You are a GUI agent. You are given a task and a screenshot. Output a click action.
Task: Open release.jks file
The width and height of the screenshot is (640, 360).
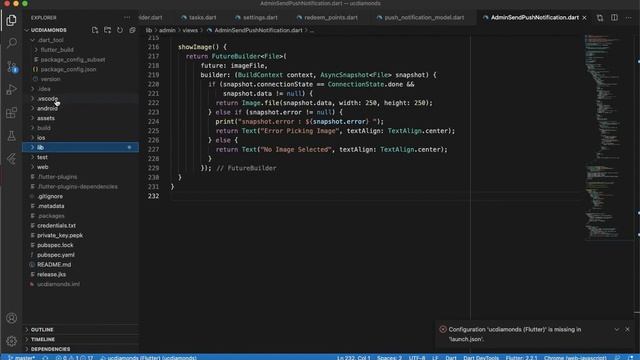click(51, 274)
